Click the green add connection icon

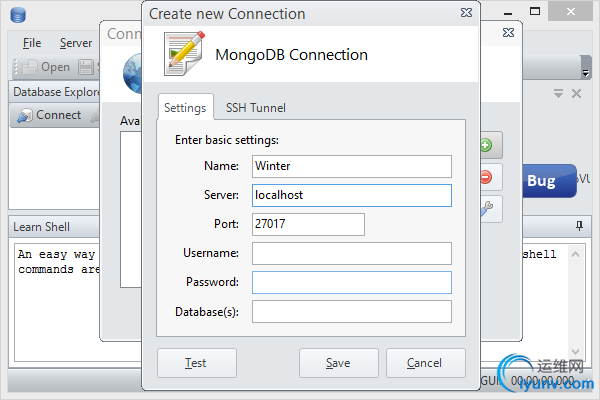click(486, 146)
